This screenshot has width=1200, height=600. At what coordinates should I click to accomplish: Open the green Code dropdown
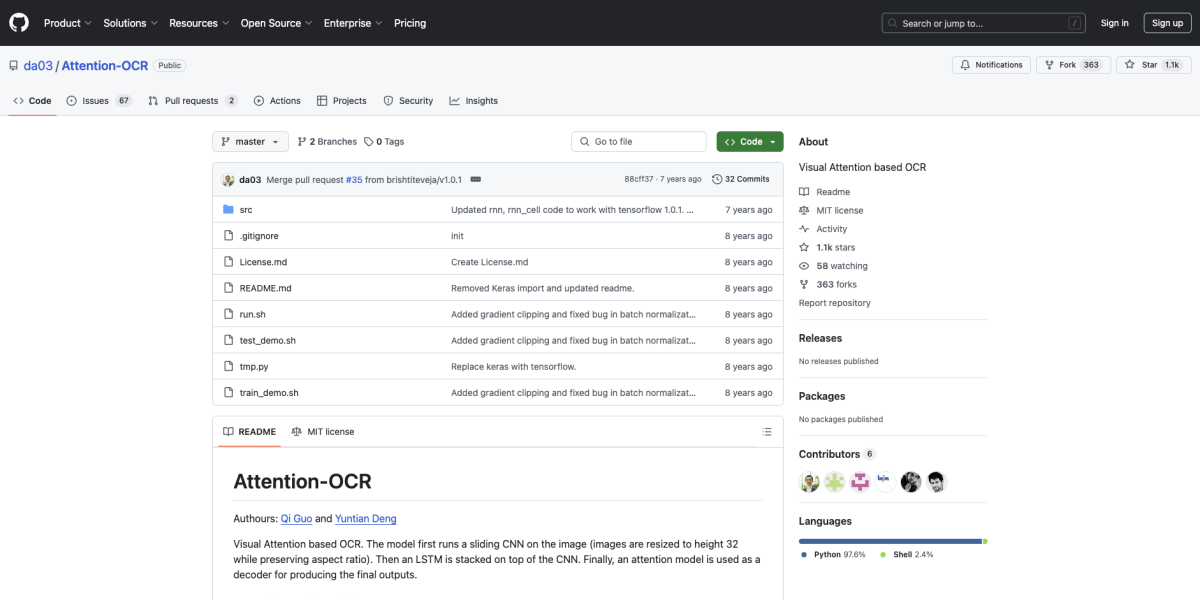coord(749,142)
